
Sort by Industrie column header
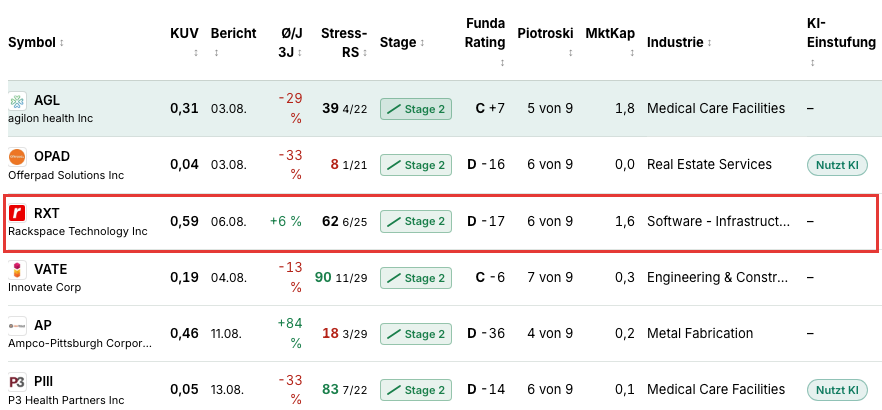point(678,42)
